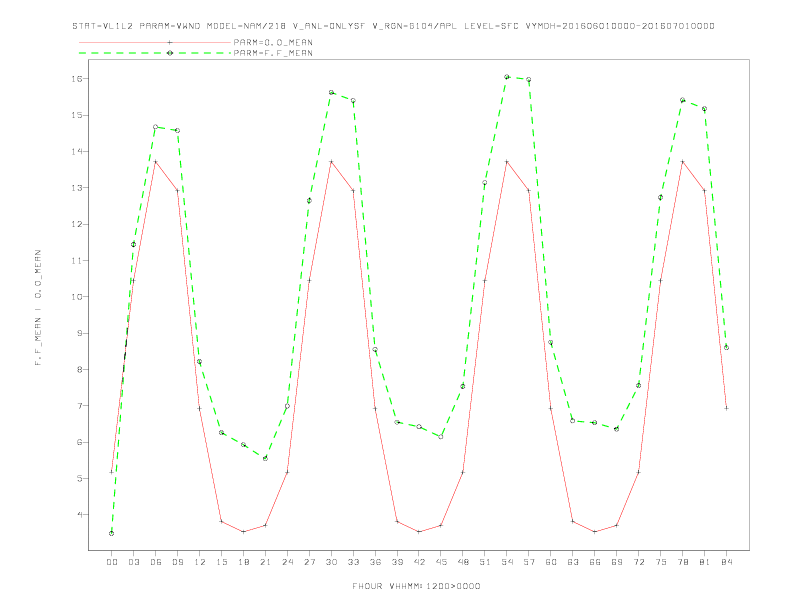Click x-axis tick label 06
Image resolution: width=792 pixels, height=612 pixels.
(x=156, y=562)
